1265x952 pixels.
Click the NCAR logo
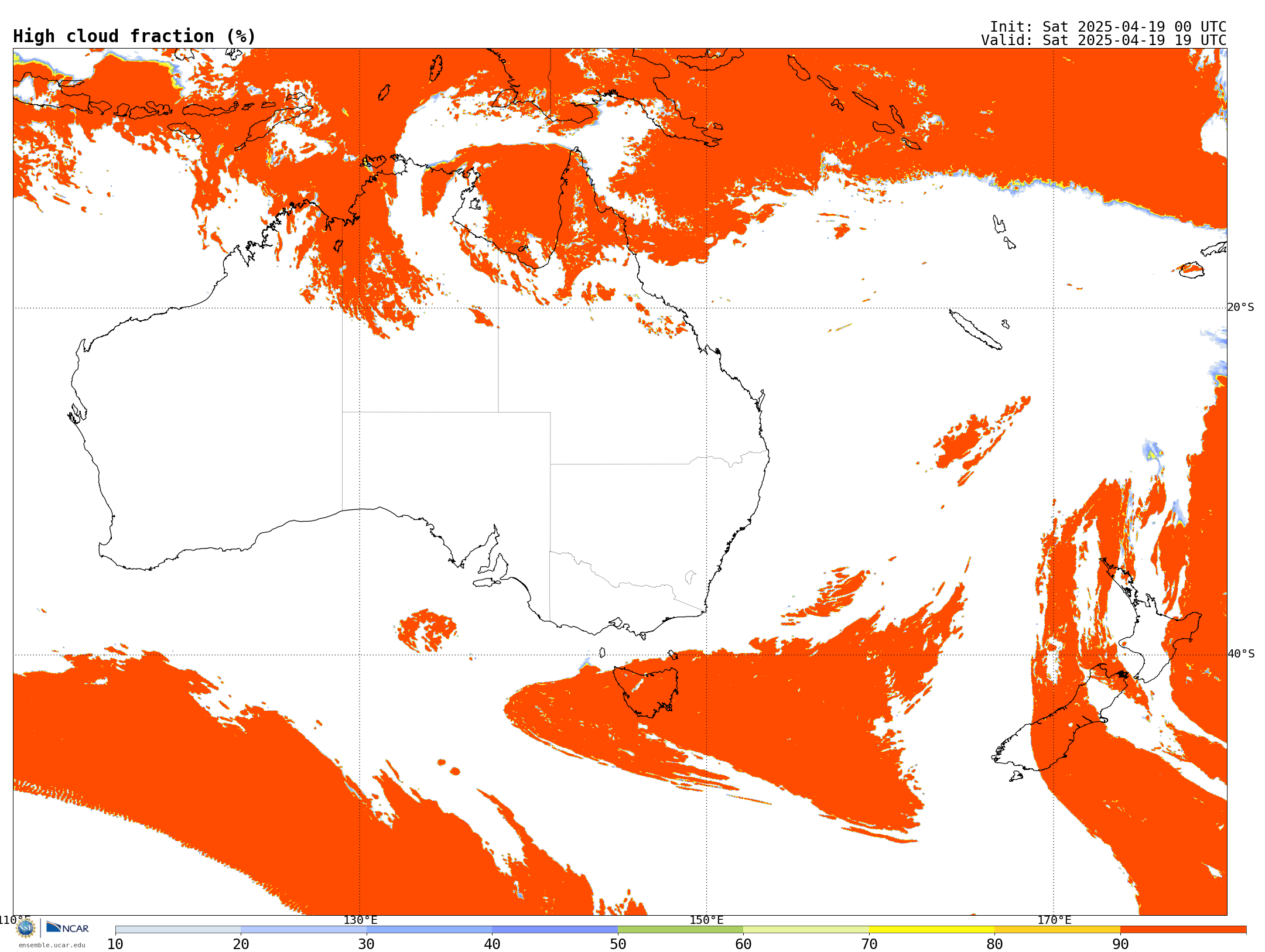click(x=67, y=927)
